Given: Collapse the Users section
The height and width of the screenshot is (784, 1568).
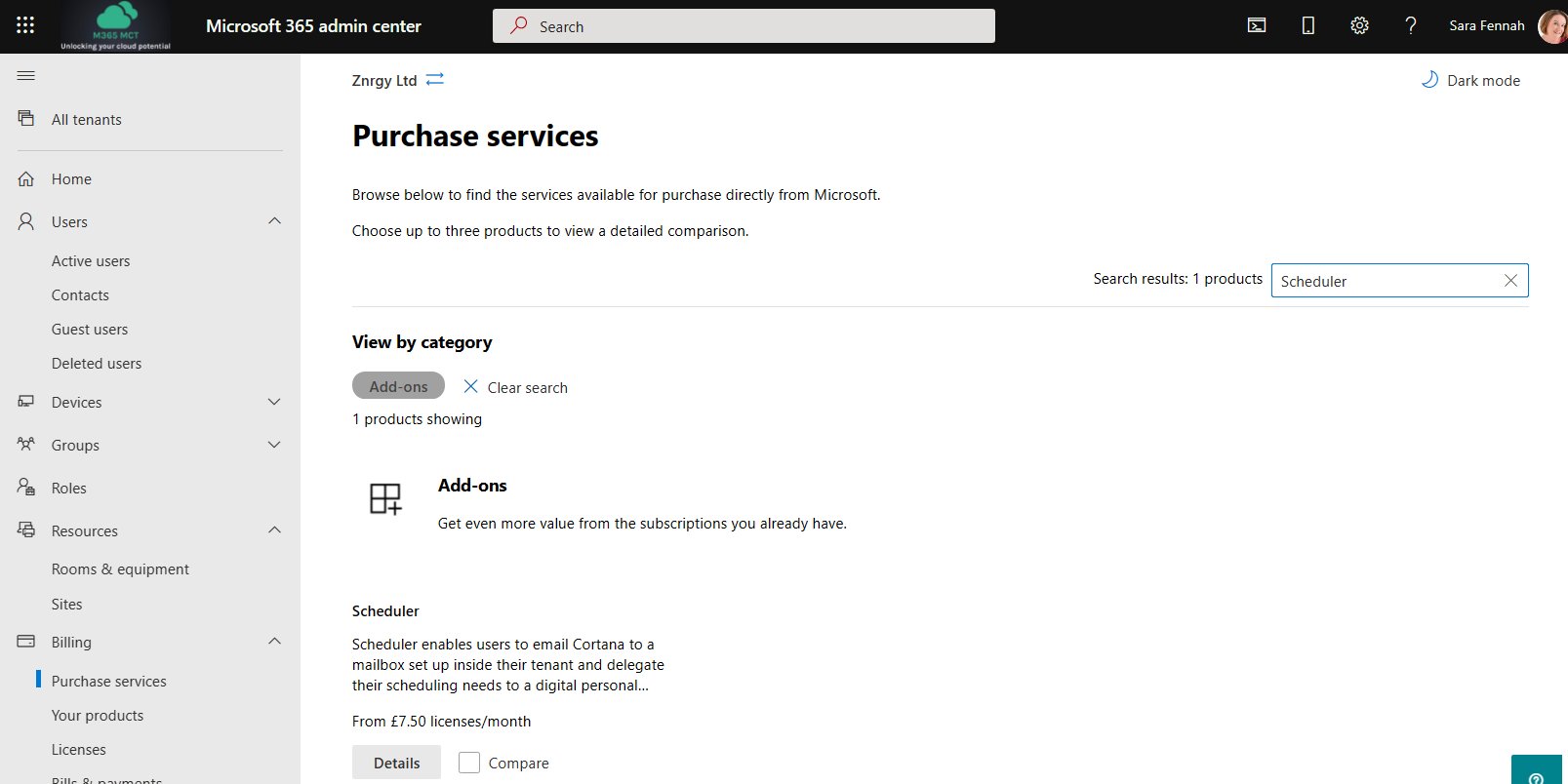Looking at the screenshot, I should [274, 221].
